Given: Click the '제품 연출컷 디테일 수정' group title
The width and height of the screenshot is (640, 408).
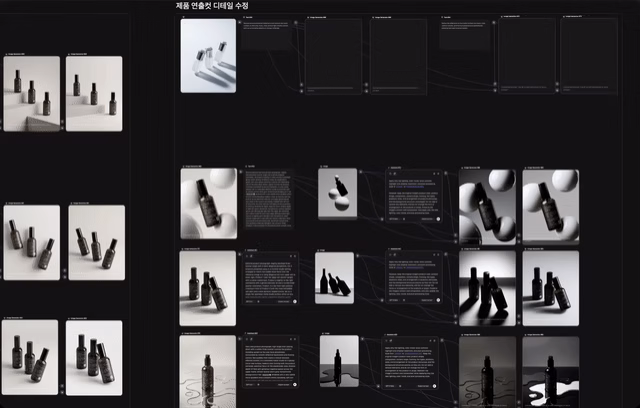Looking at the screenshot, I should pyautogui.click(x=212, y=6).
